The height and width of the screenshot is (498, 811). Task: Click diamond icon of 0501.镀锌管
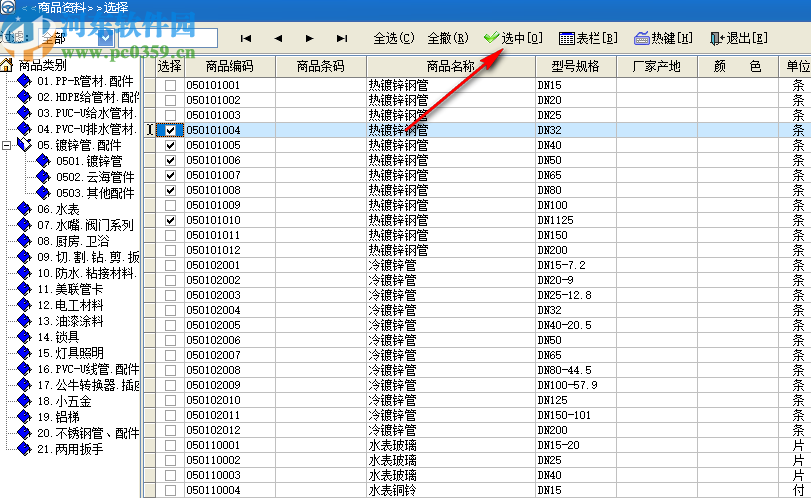43,161
